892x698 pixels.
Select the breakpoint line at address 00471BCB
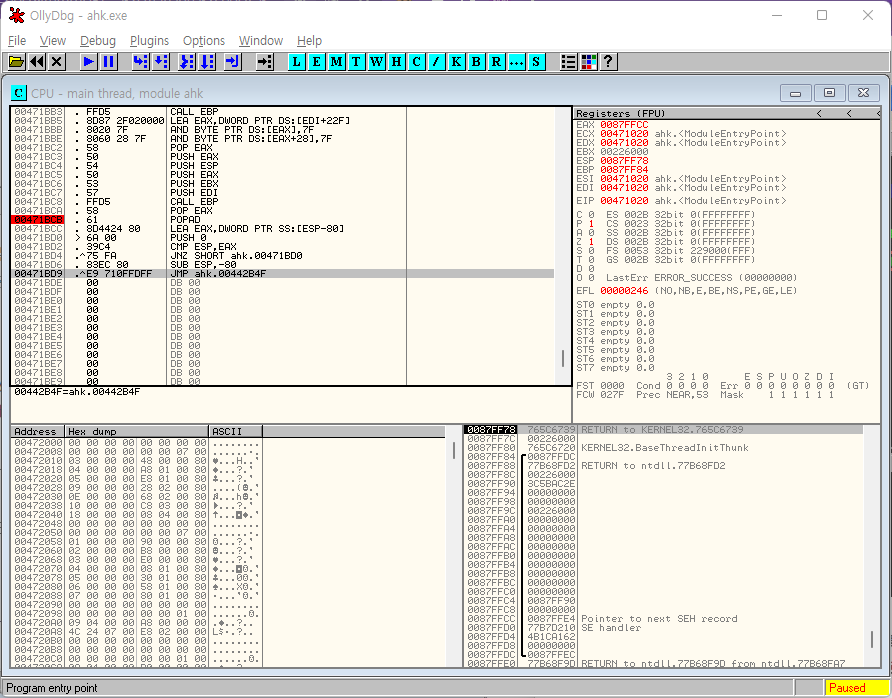[282, 220]
